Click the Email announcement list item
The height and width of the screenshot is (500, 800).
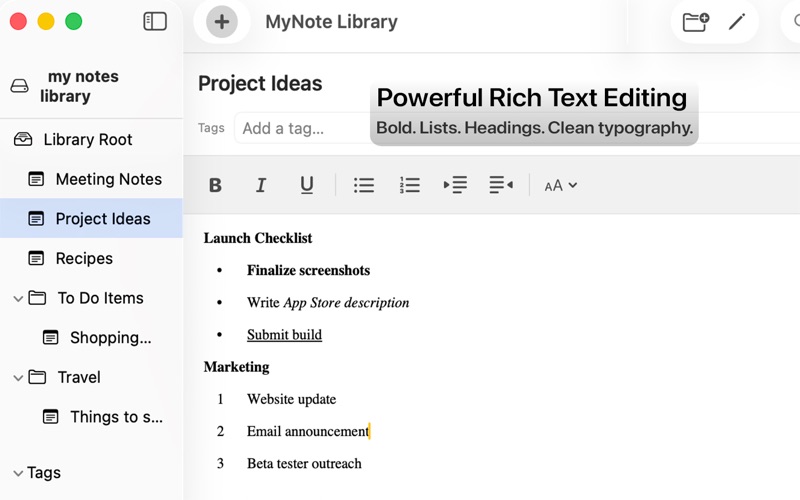(308, 431)
